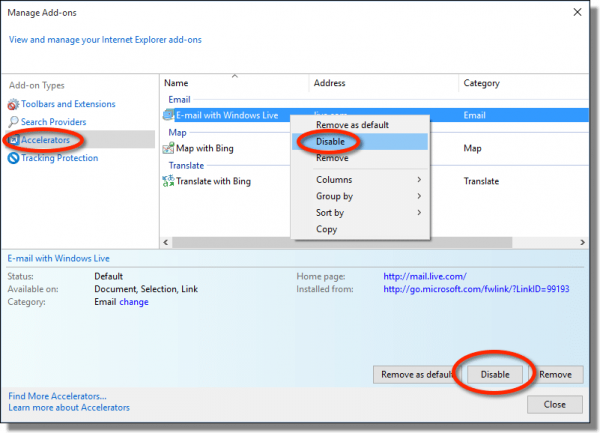Click the Translate with Bing icon
Viewport: 600px width, 433px height.
tap(168, 181)
